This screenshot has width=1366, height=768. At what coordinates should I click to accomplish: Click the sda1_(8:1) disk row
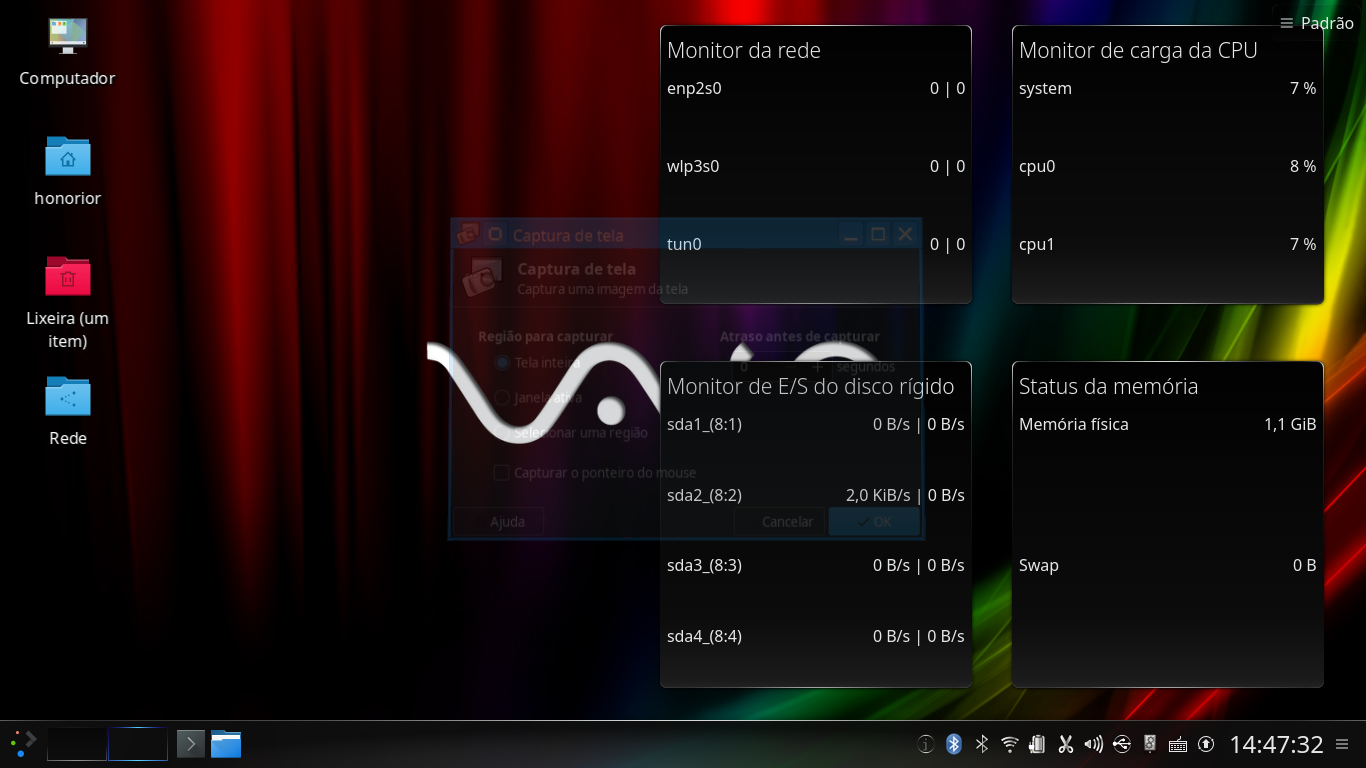[x=816, y=424]
